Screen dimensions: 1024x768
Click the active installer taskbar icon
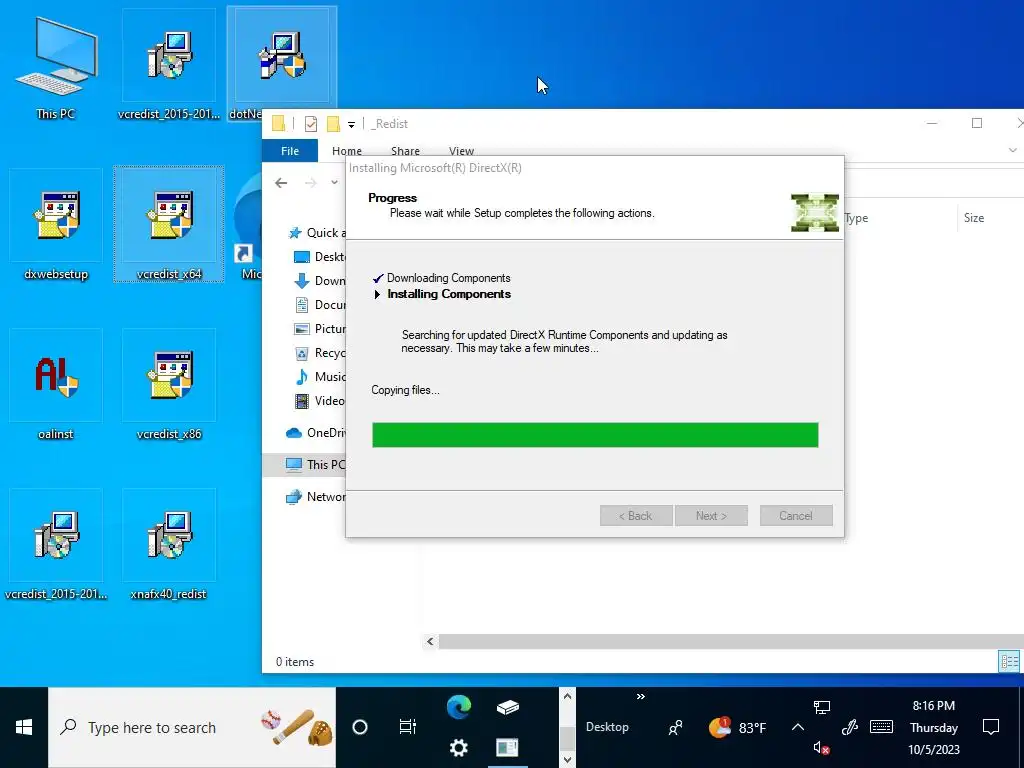point(507,748)
